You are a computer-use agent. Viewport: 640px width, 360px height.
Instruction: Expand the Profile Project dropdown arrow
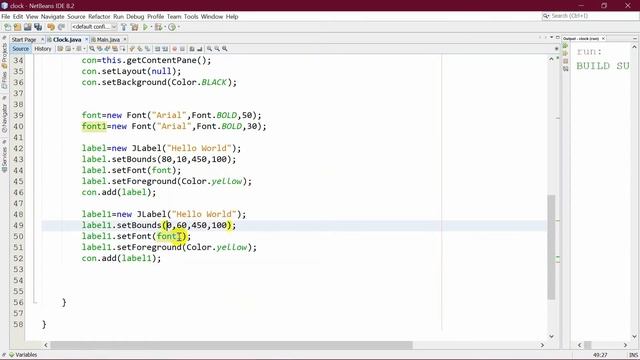(179, 27)
